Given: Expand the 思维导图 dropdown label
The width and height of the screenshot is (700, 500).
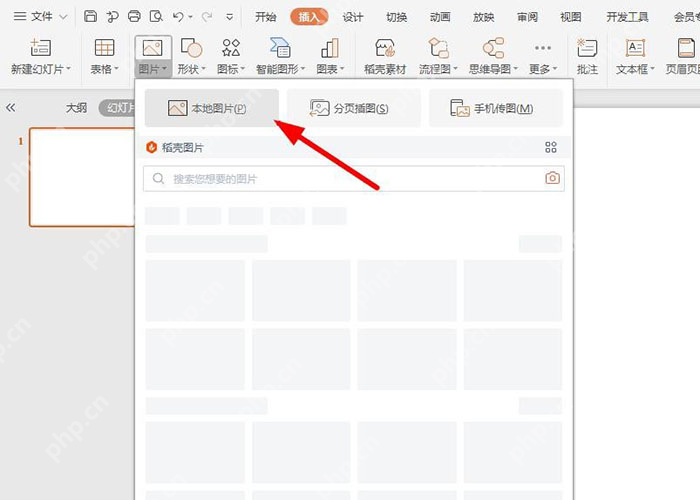Looking at the screenshot, I should coord(493,69).
